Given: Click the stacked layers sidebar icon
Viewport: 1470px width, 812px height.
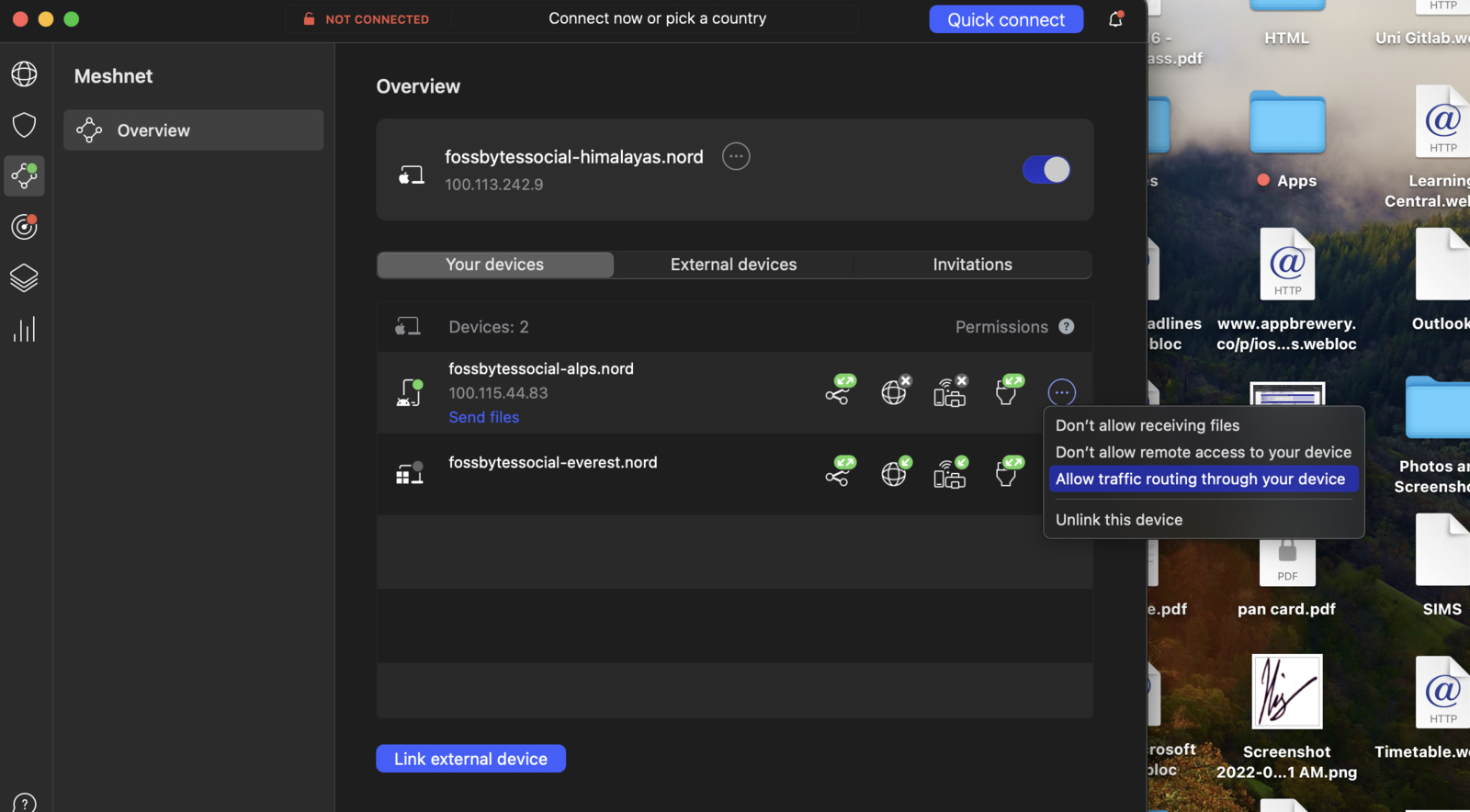Looking at the screenshot, I should pyautogui.click(x=24, y=277).
